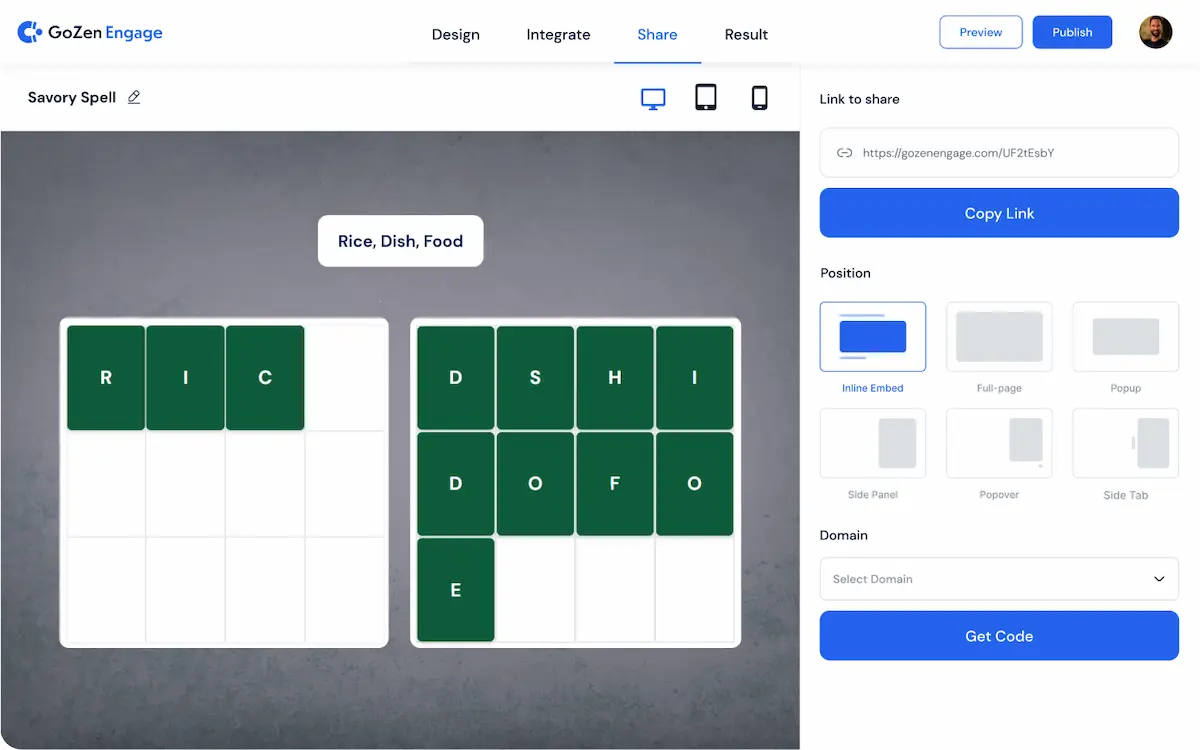The width and height of the screenshot is (1200, 750).
Task: Select Inline Embed position option
Action: click(x=872, y=337)
